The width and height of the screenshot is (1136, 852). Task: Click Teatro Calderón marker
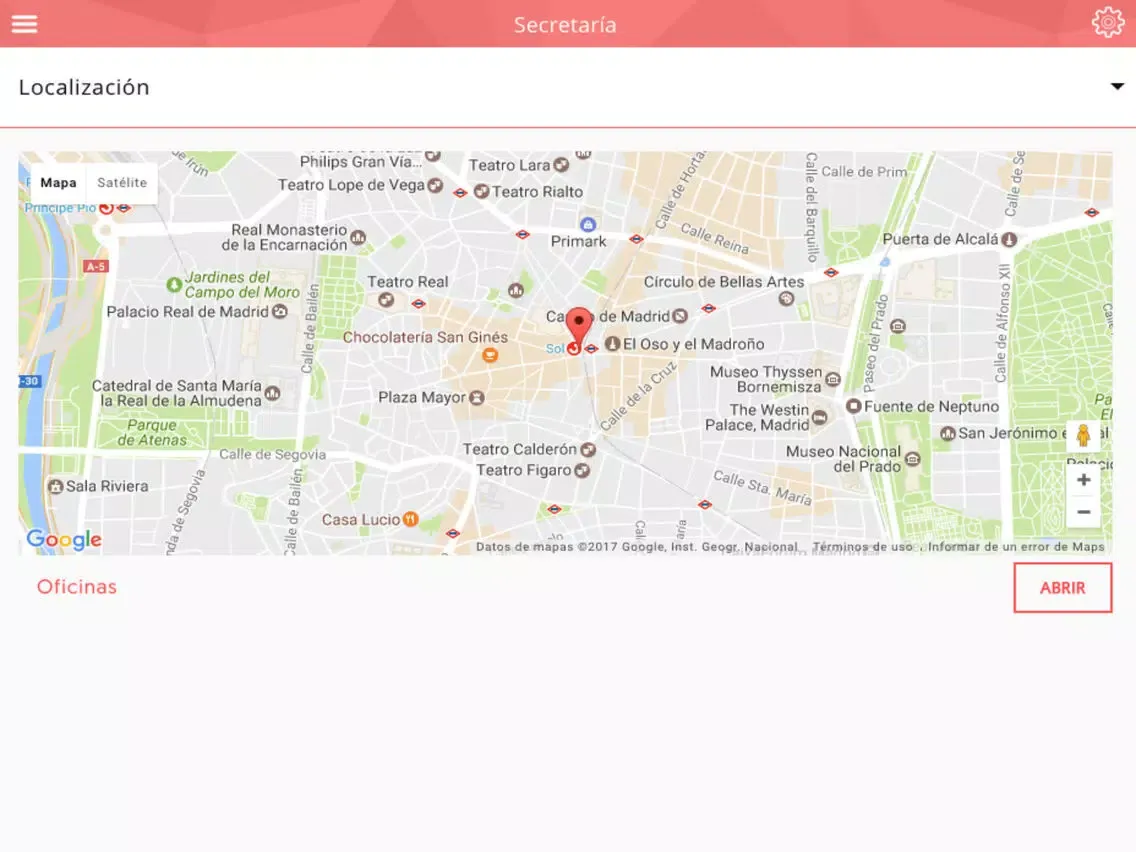click(x=588, y=450)
